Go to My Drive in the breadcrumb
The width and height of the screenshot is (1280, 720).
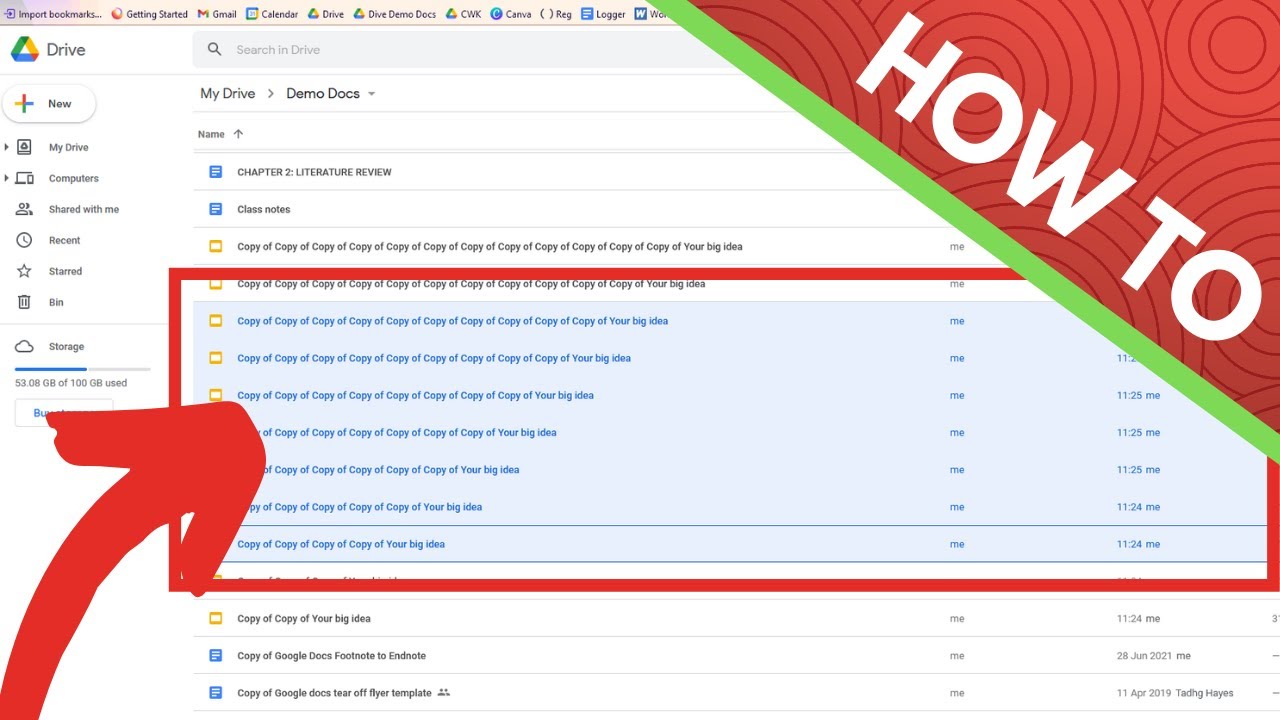[228, 93]
